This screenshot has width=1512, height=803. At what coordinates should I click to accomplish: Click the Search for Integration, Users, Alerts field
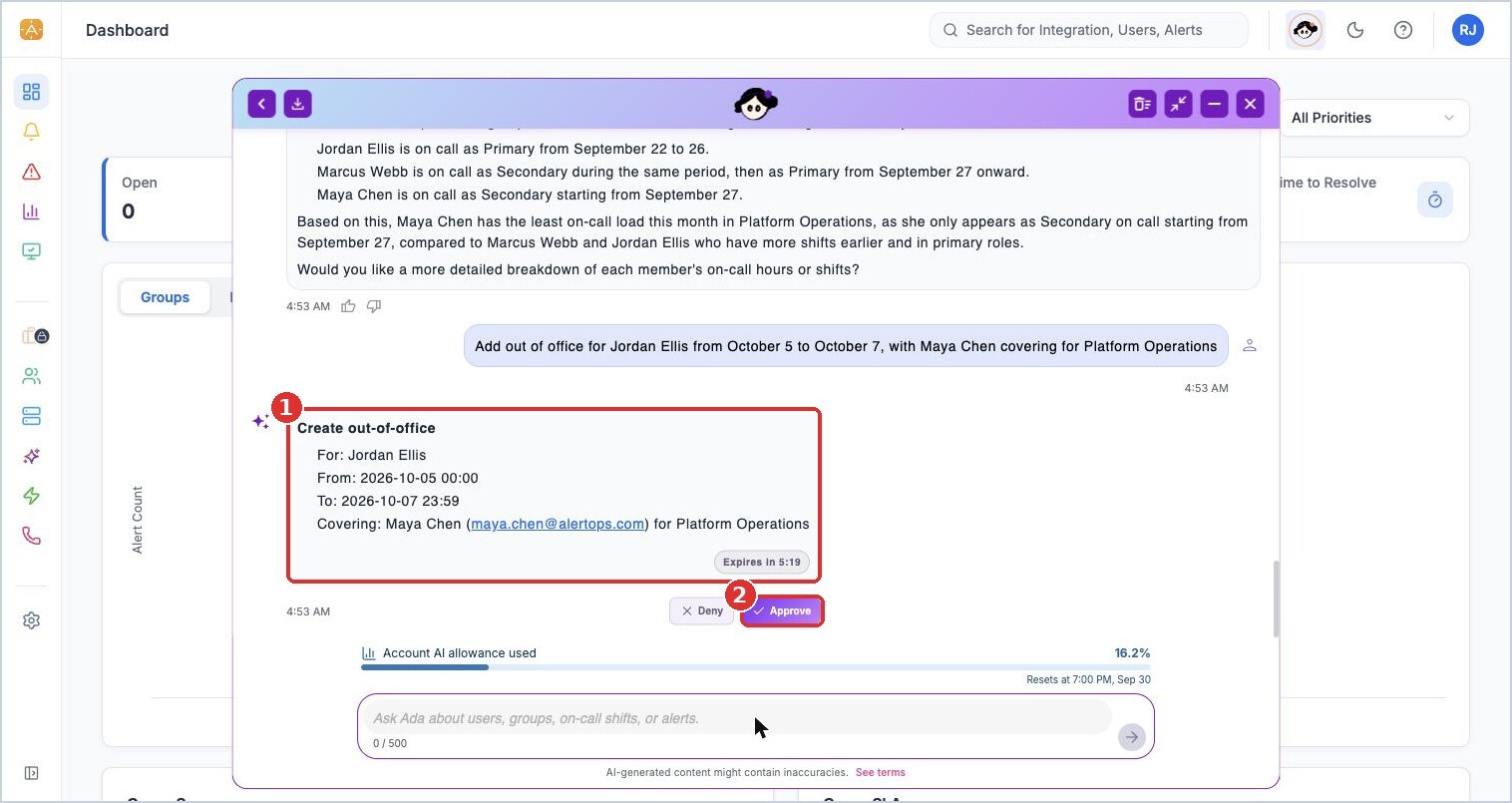(x=1089, y=30)
